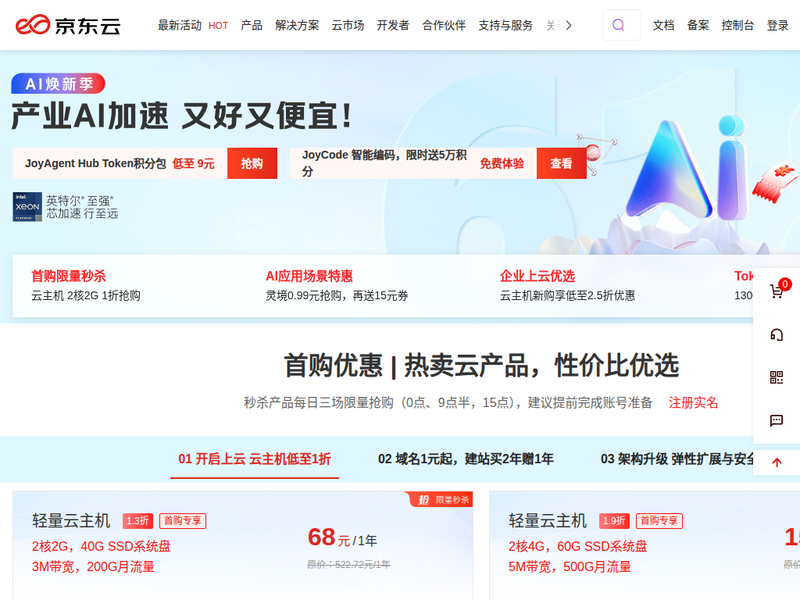Click 灵境0.99元抢购，再送15元券 text
This screenshot has height=600, width=800.
point(337,295)
